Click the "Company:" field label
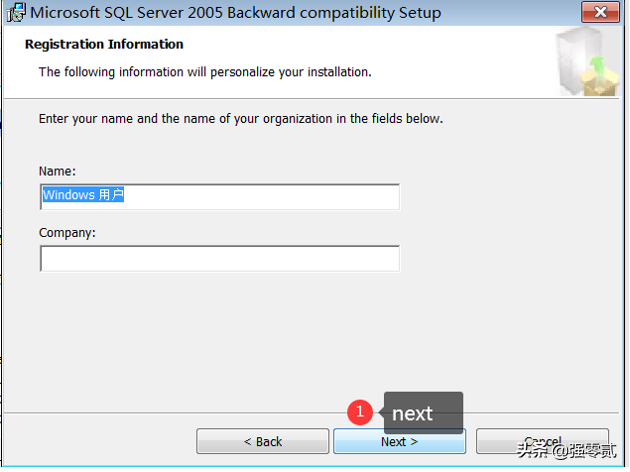This screenshot has height=472, width=630. pyautogui.click(x=66, y=233)
